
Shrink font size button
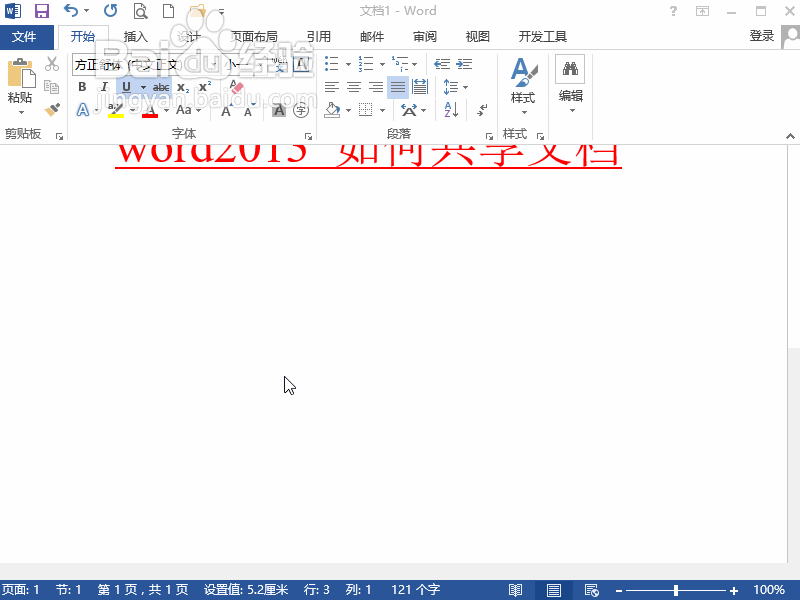[248, 110]
